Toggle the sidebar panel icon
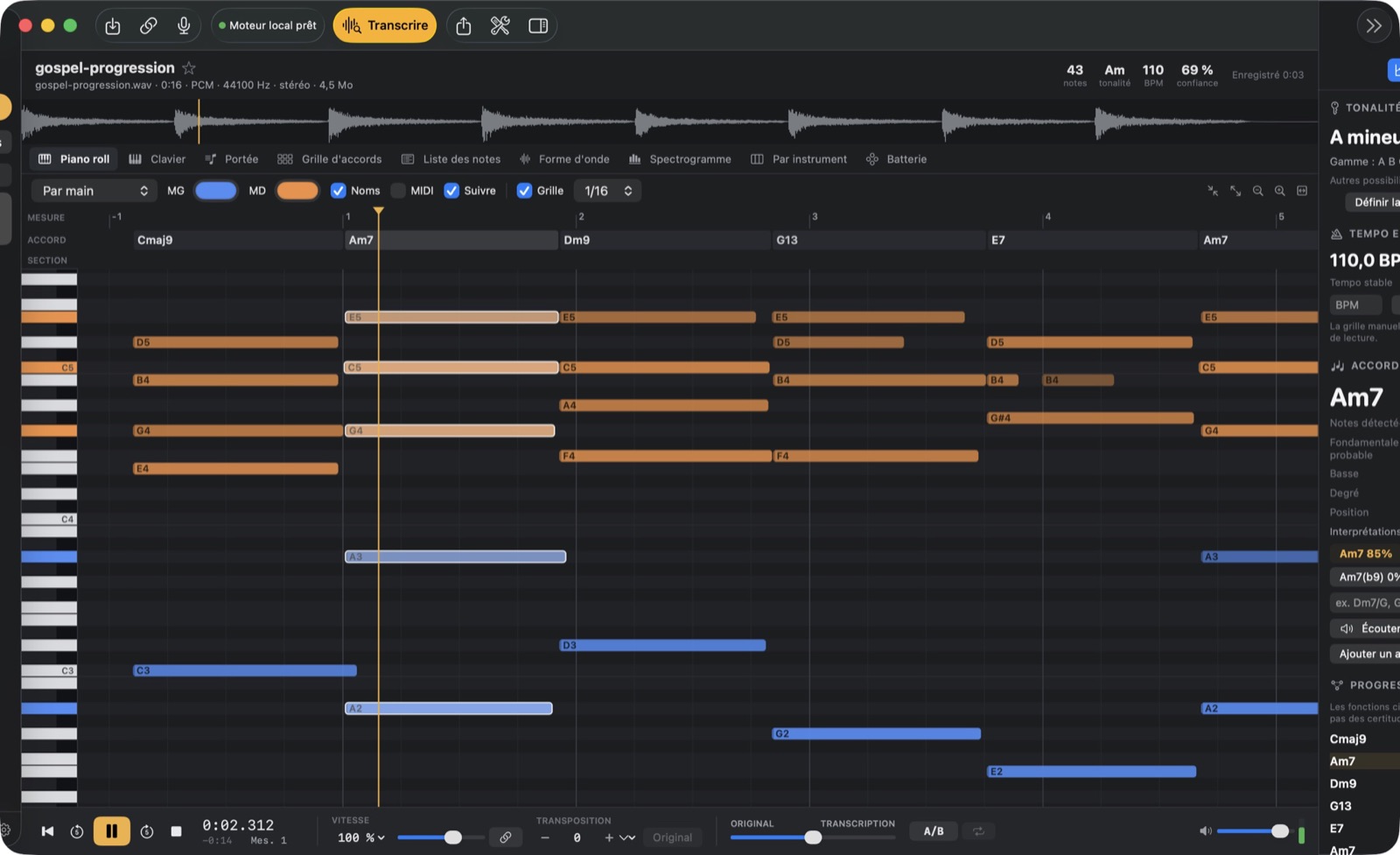The width and height of the screenshot is (1400, 855). click(x=538, y=25)
